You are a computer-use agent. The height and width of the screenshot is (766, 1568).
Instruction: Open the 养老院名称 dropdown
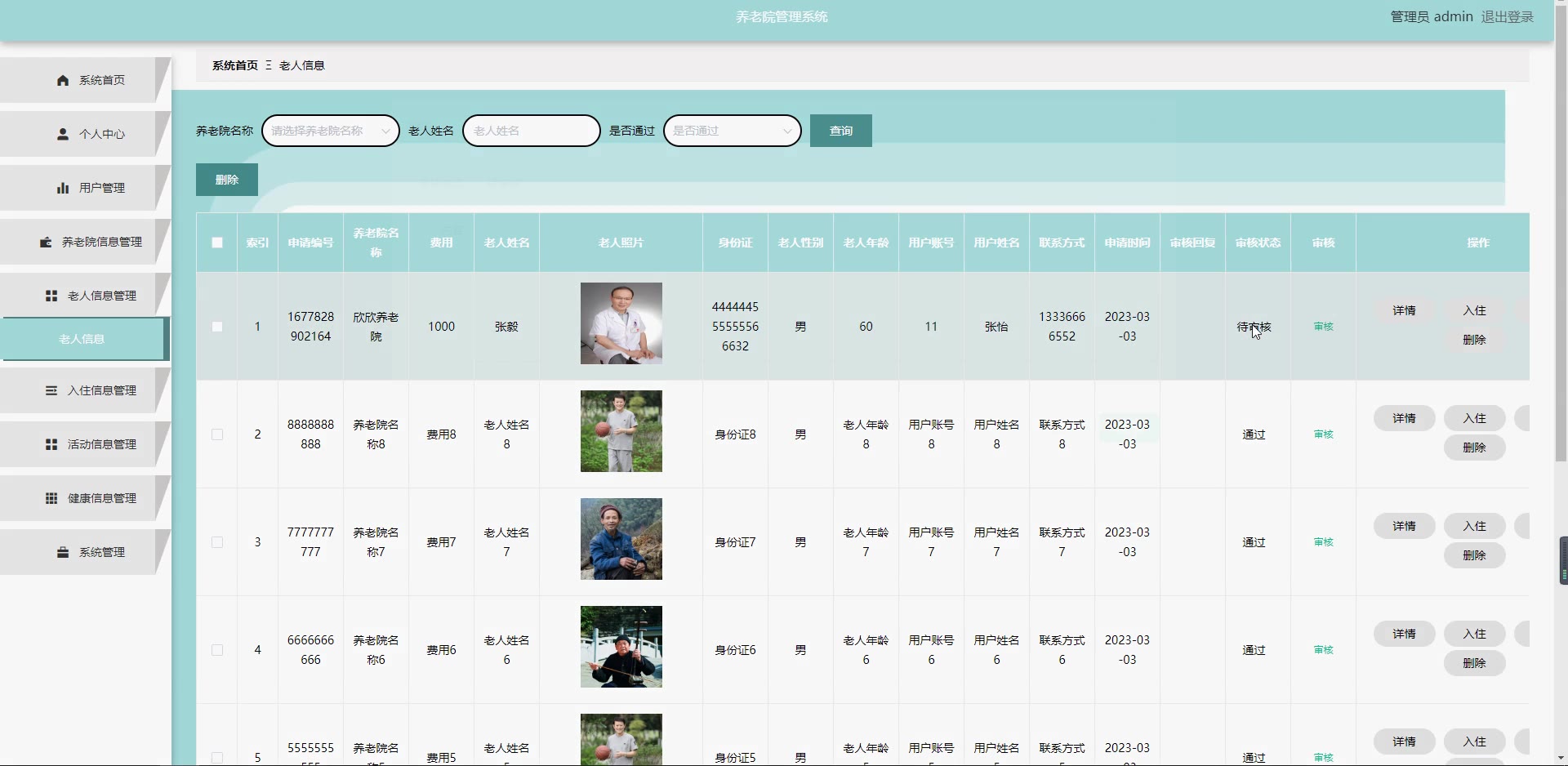[331, 131]
